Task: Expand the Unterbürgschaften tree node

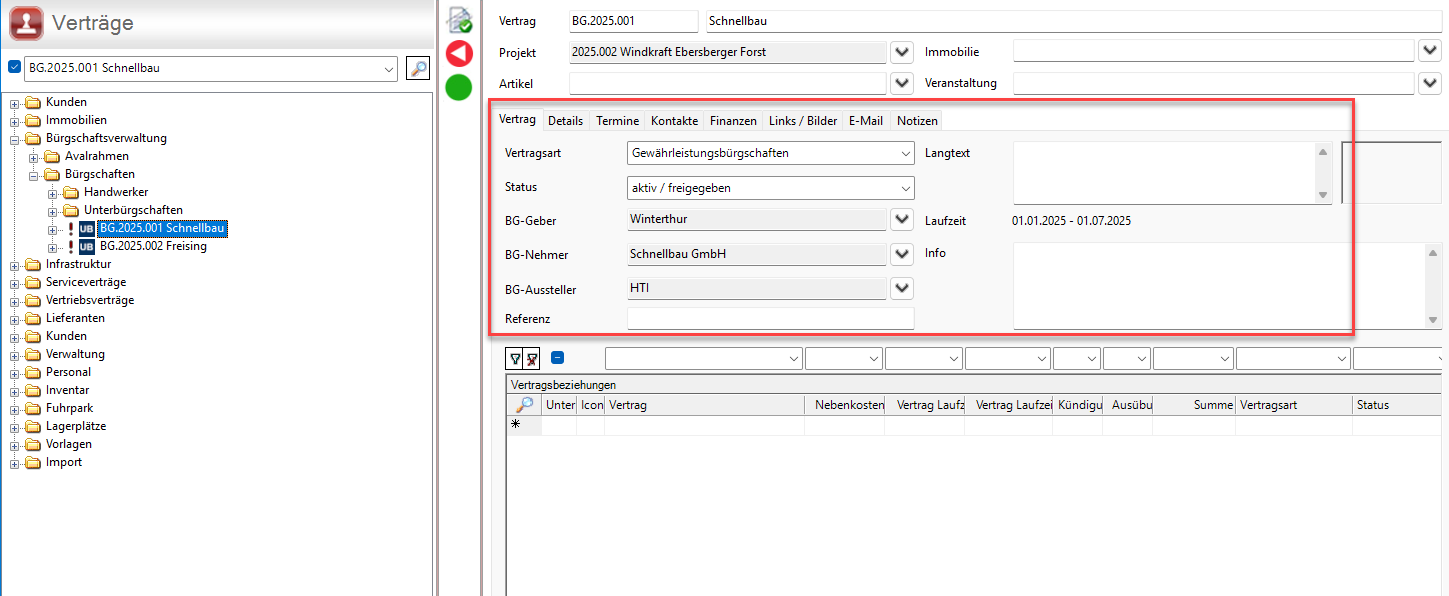Action: [x=53, y=211]
